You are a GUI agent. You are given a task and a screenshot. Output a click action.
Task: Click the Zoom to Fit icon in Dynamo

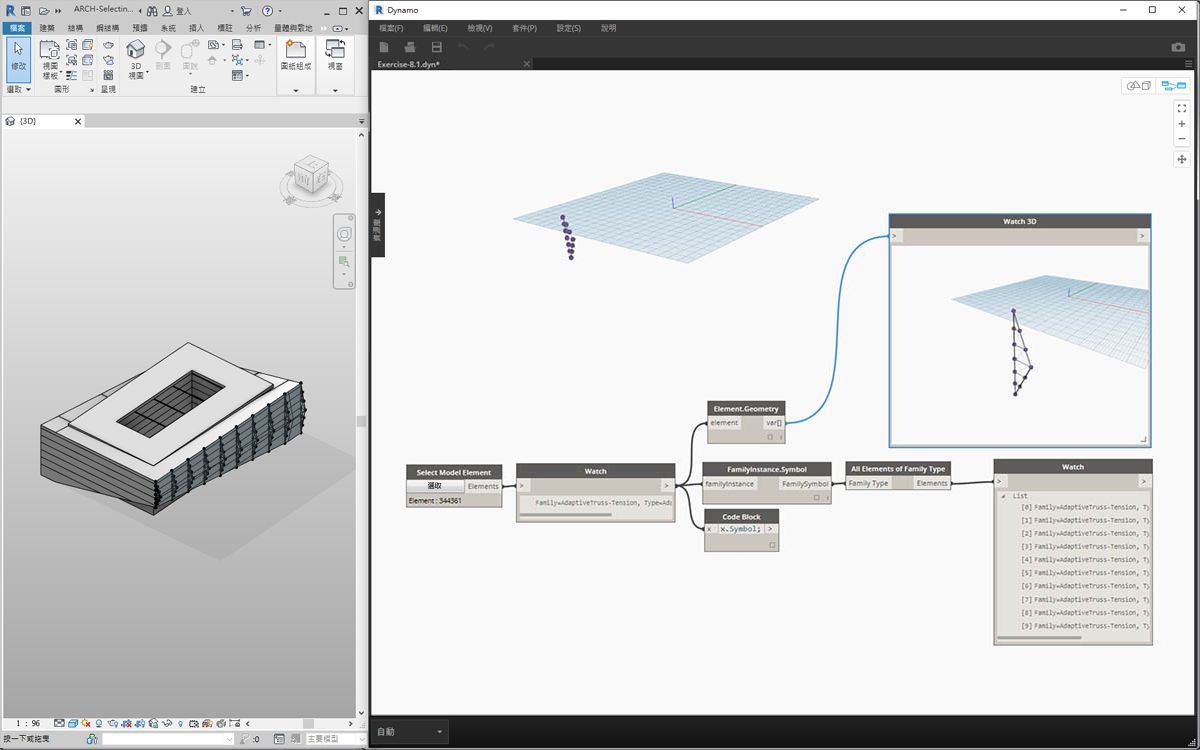pyautogui.click(x=1181, y=108)
